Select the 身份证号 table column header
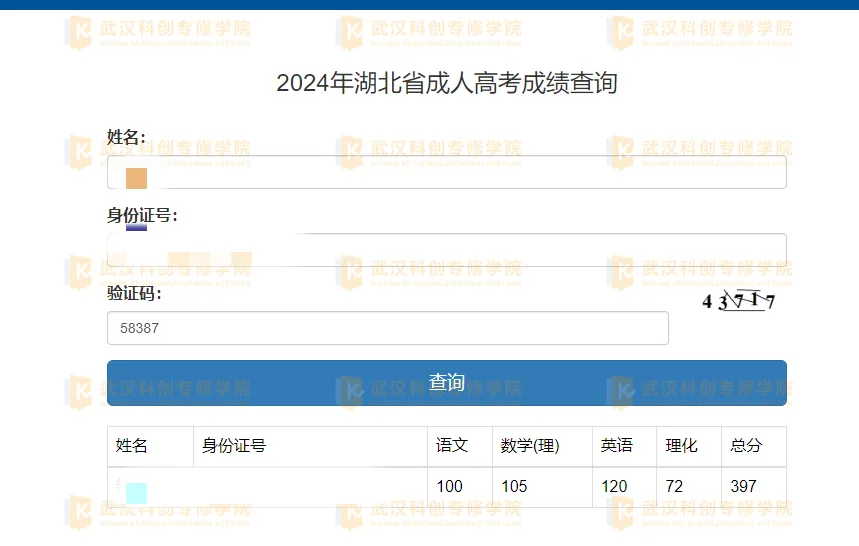Screen dimensions: 859x546 click(234, 446)
